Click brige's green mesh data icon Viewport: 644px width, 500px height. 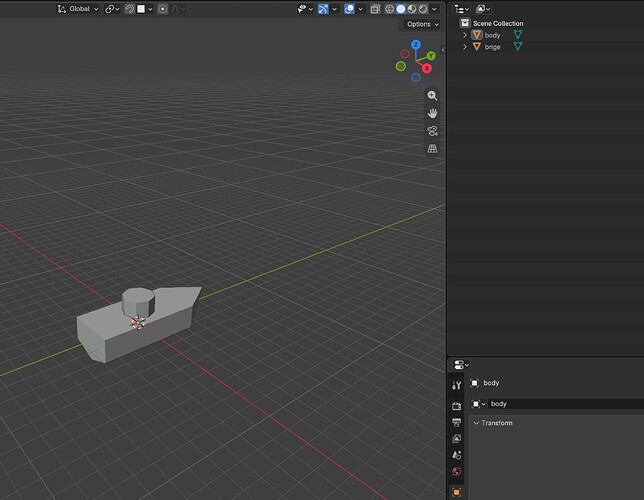click(518, 46)
